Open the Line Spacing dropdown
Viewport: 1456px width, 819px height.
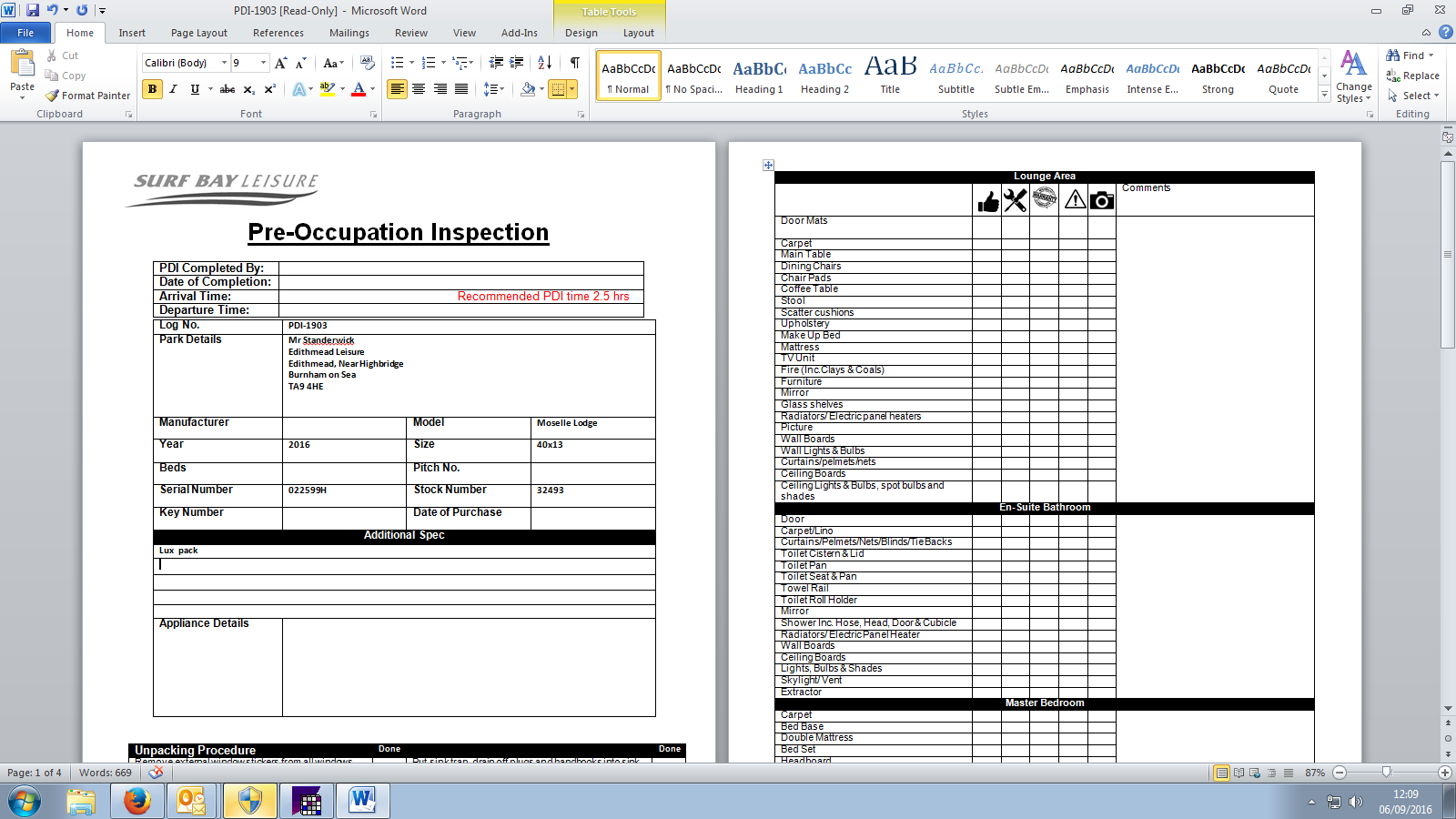tap(494, 89)
